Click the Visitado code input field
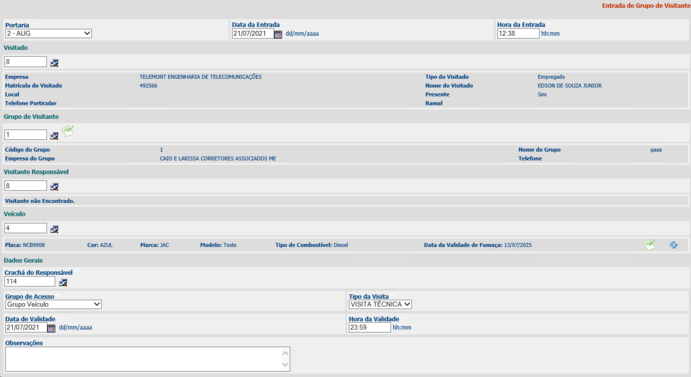This screenshot has width=691, height=377. click(x=26, y=62)
